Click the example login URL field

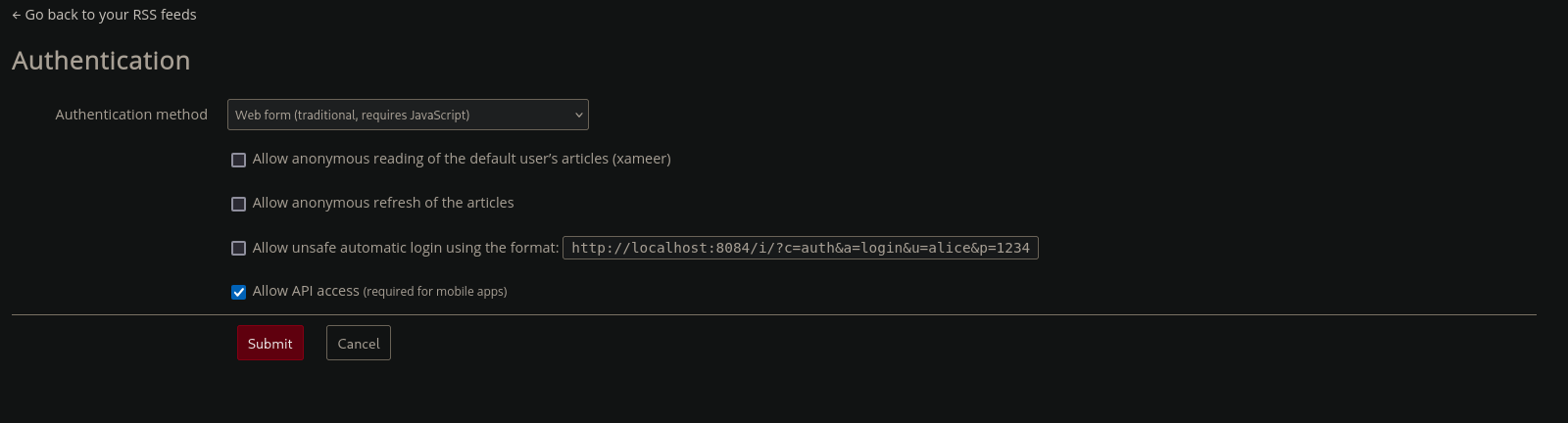coord(801,248)
